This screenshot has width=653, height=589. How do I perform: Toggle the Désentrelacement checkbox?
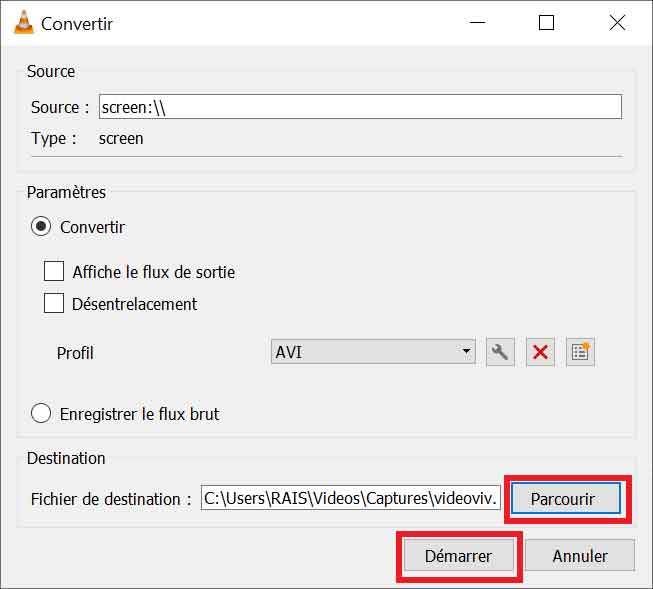pos(54,304)
